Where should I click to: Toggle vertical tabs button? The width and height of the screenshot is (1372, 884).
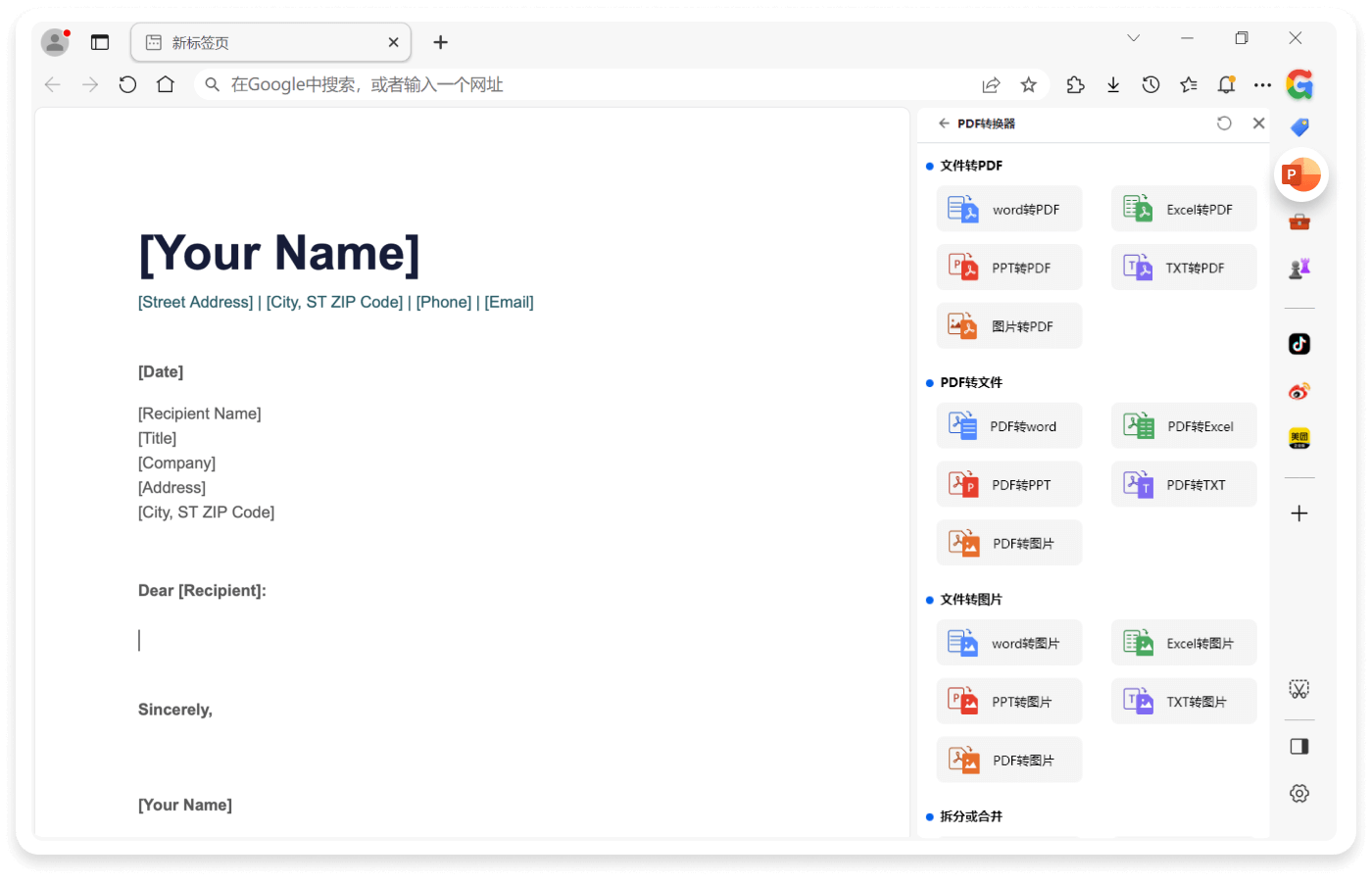coord(100,42)
